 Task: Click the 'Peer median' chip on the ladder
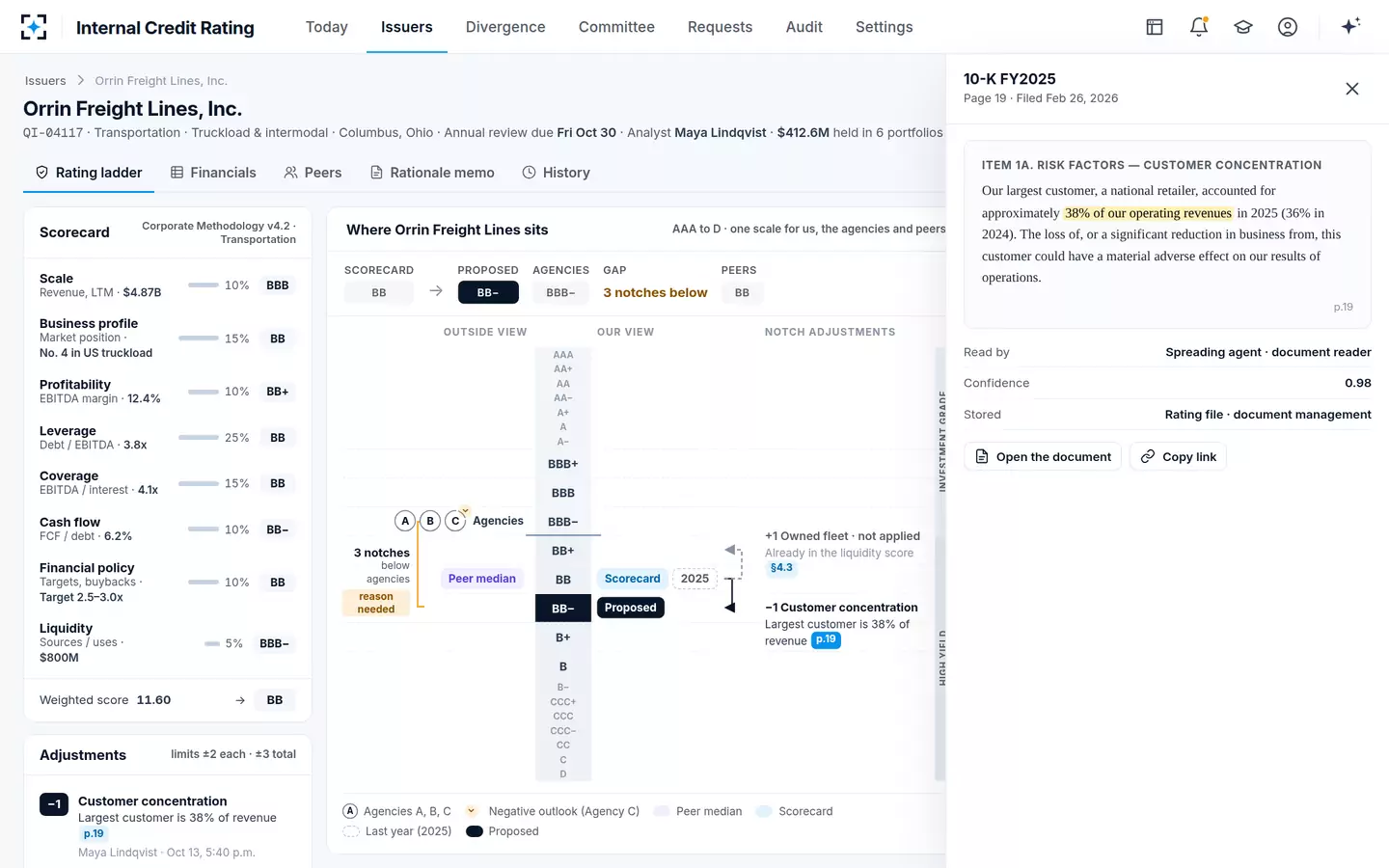tap(482, 579)
